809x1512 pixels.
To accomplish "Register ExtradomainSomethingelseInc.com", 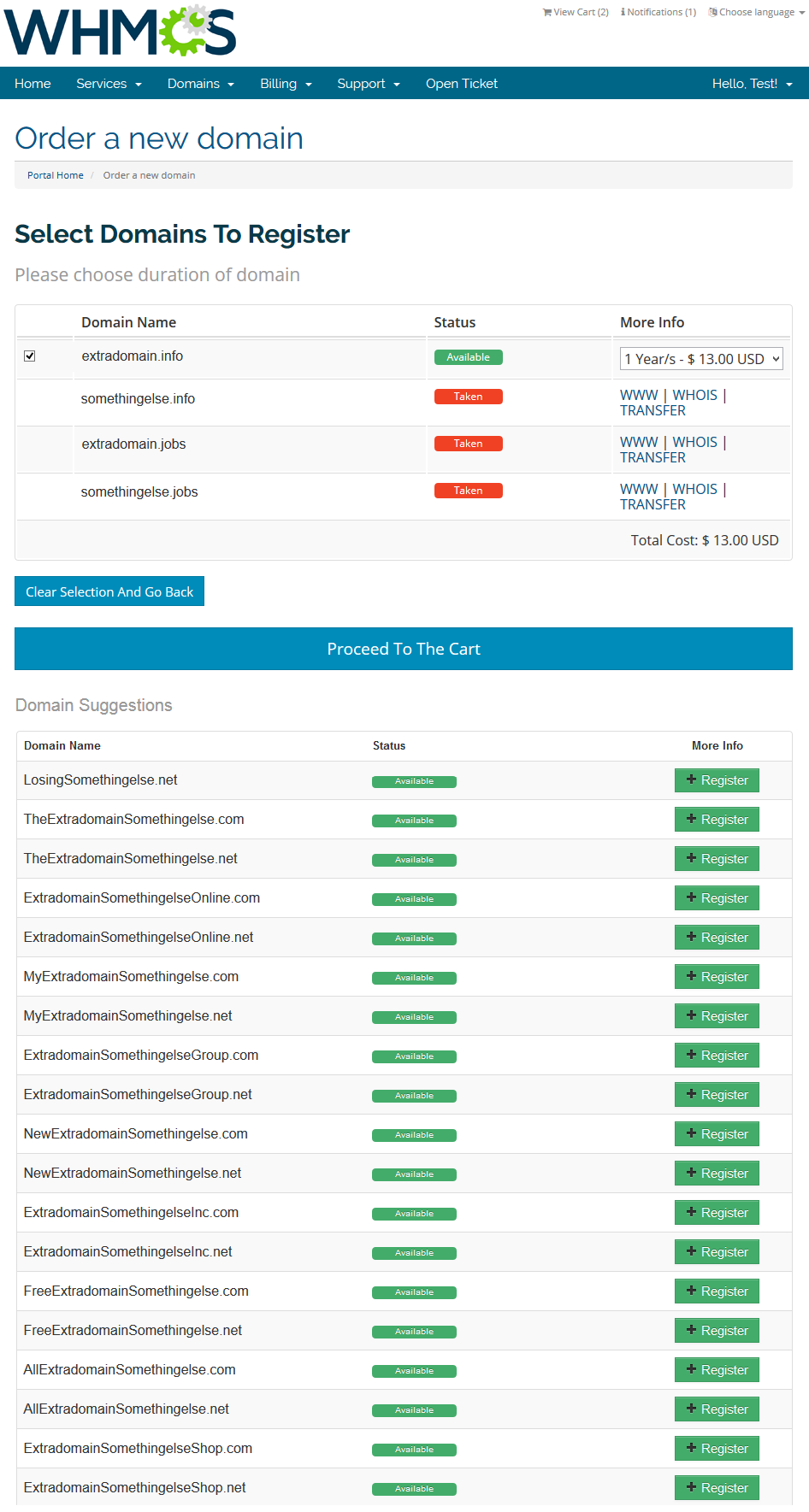I will 717,1213.
